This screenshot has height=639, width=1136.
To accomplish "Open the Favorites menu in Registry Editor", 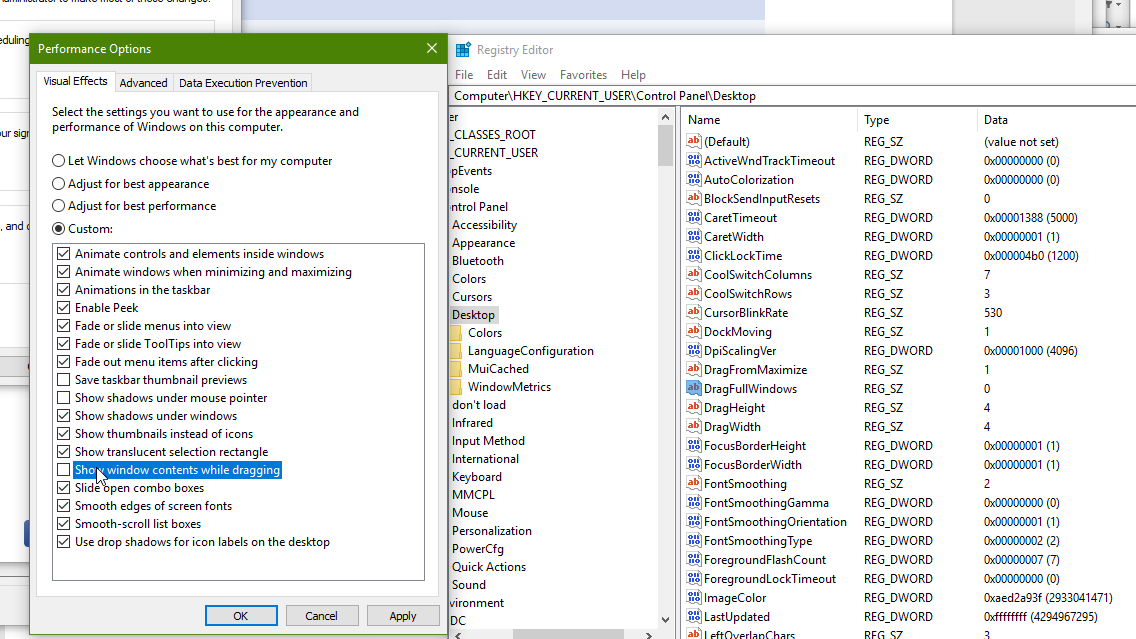I will 583,75.
